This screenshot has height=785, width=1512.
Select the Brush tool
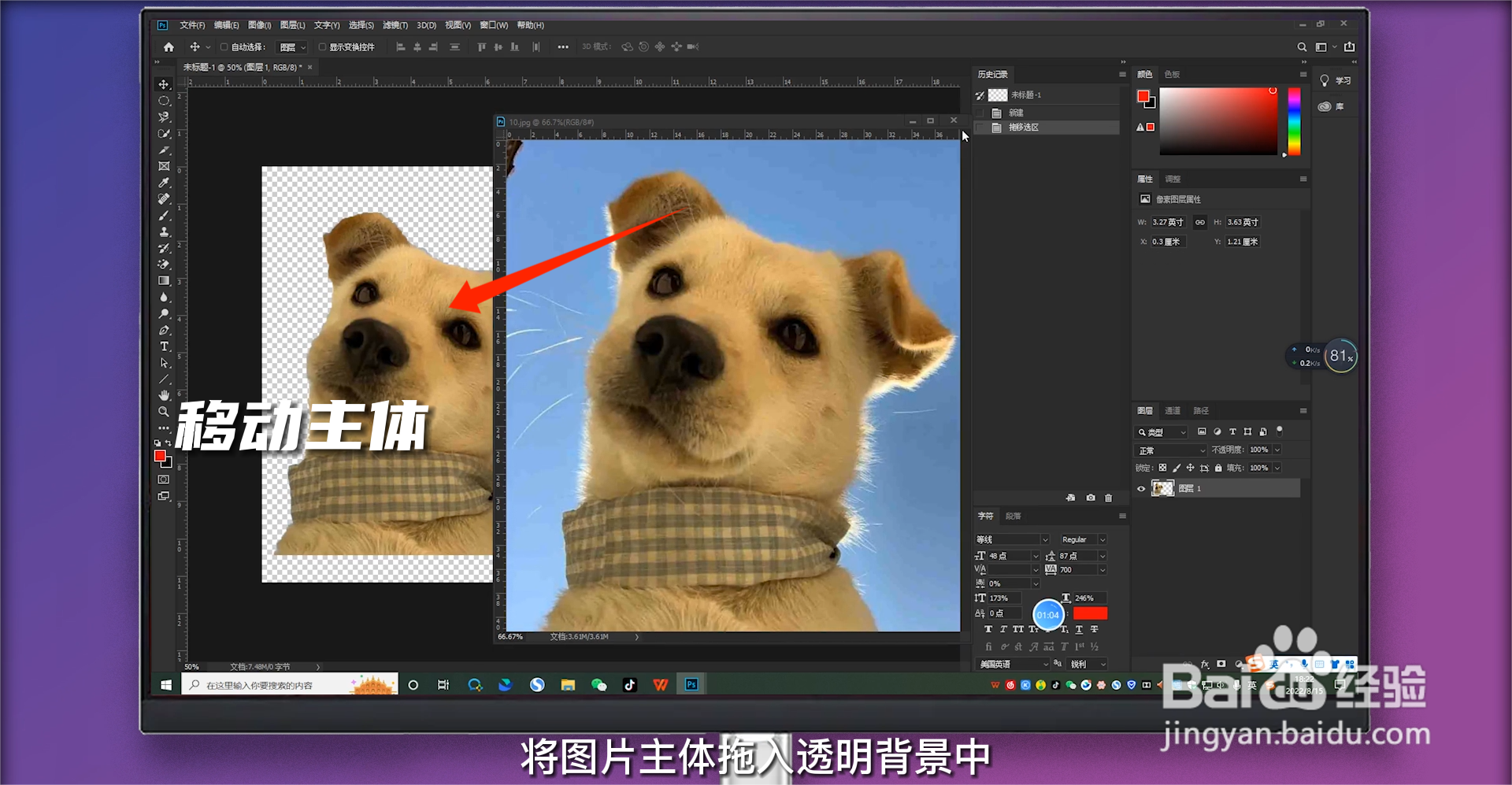point(164,216)
